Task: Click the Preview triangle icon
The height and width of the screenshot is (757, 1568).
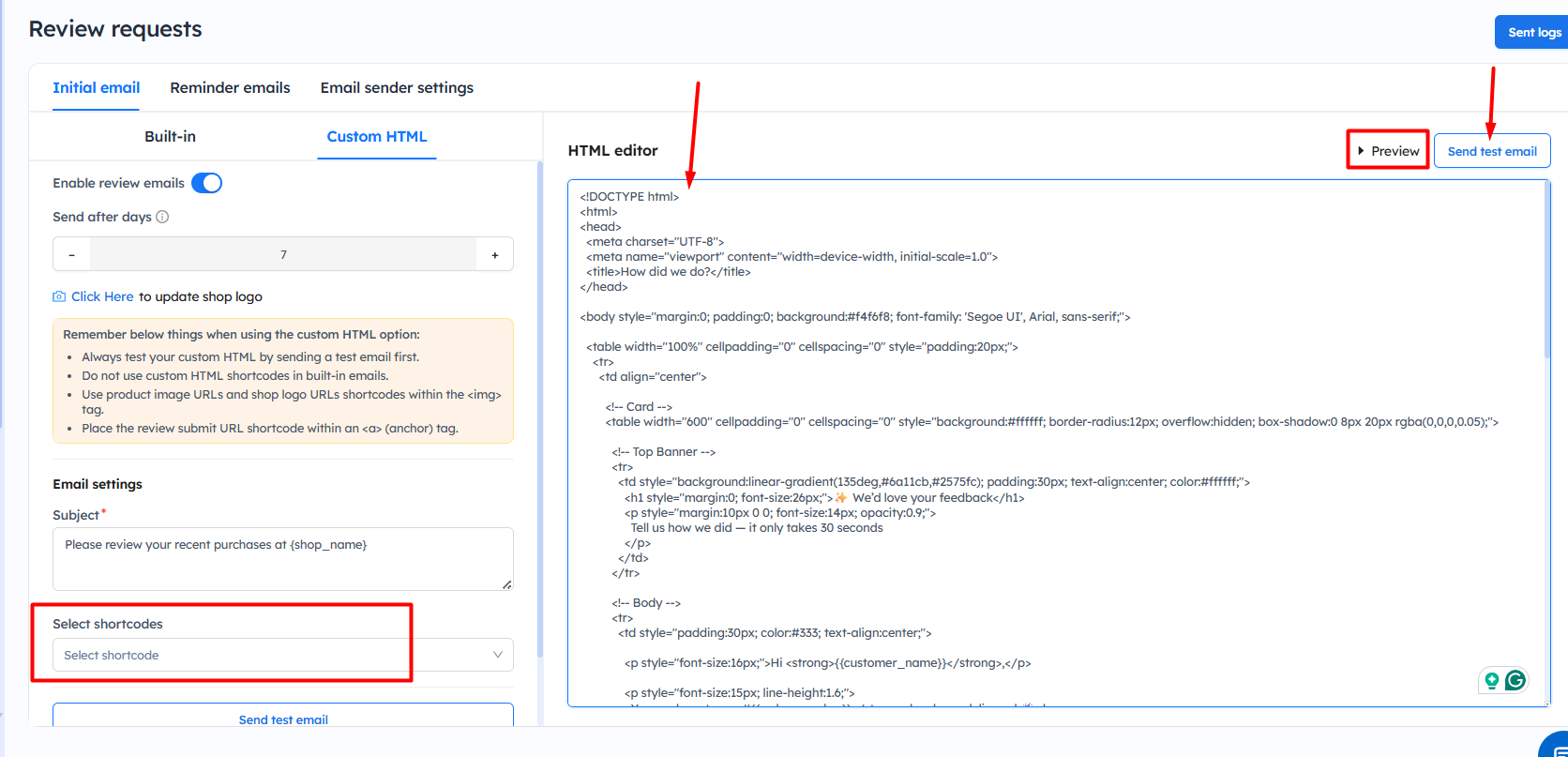Action: pos(1361,151)
